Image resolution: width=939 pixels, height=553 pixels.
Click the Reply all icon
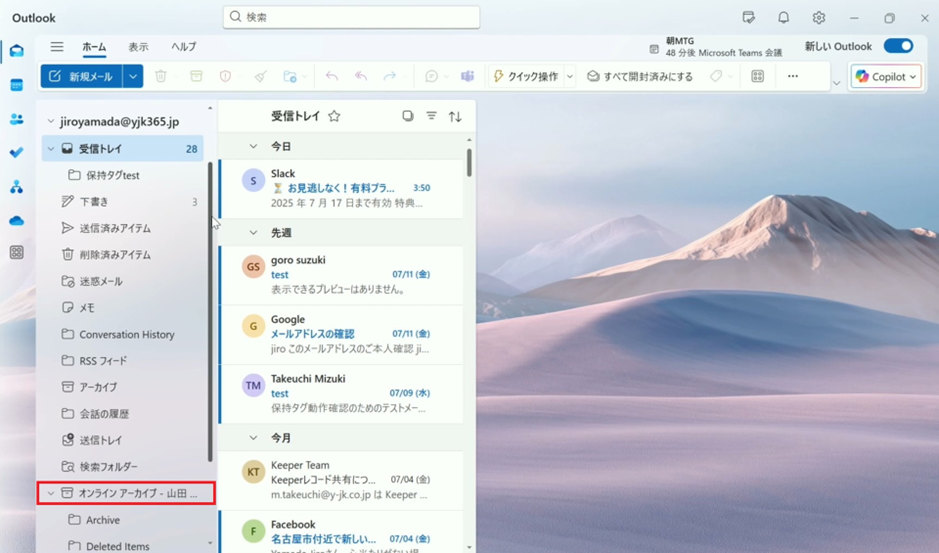point(361,76)
